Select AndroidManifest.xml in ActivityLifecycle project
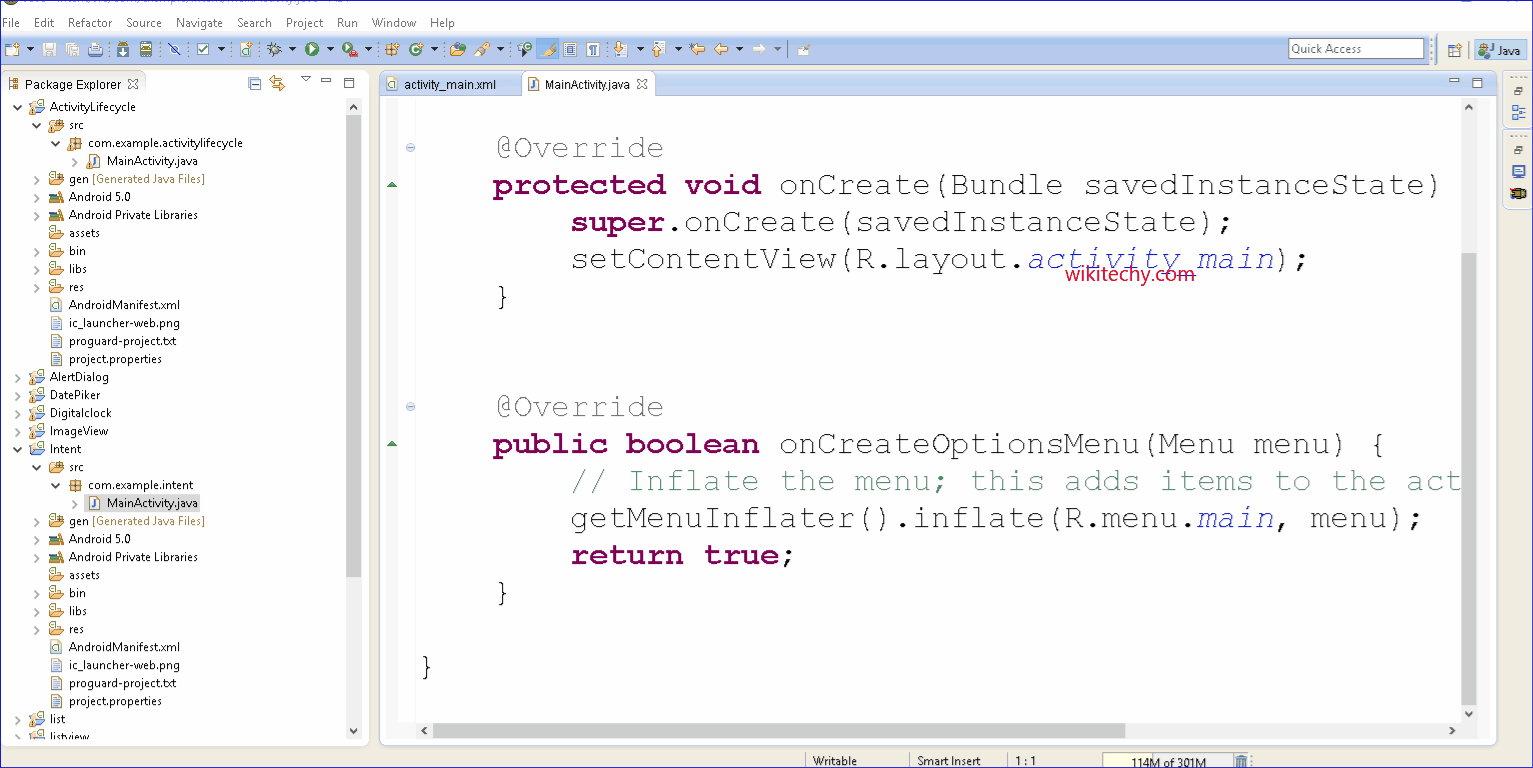 pos(124,305)
